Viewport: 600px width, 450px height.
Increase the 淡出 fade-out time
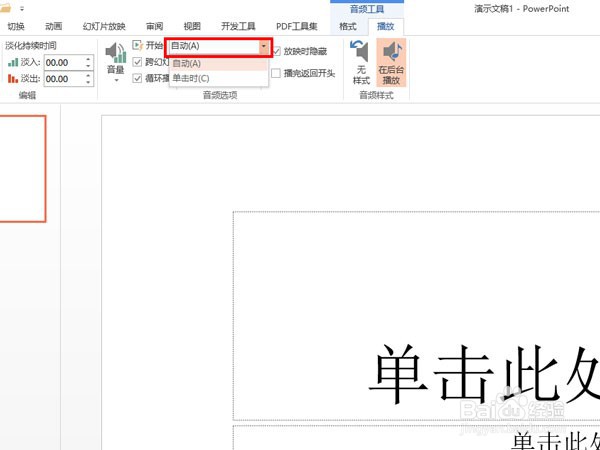(x=88, y=75)
